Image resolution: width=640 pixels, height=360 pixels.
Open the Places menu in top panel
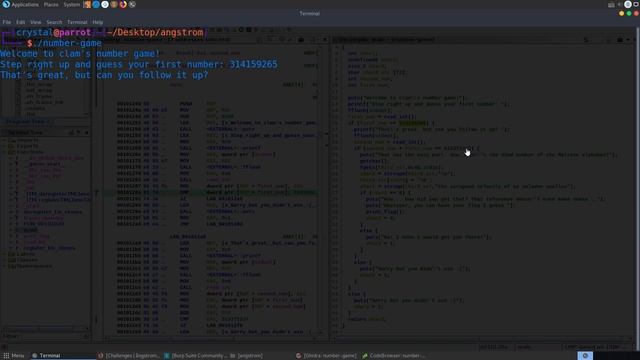(x=51, y=4)
